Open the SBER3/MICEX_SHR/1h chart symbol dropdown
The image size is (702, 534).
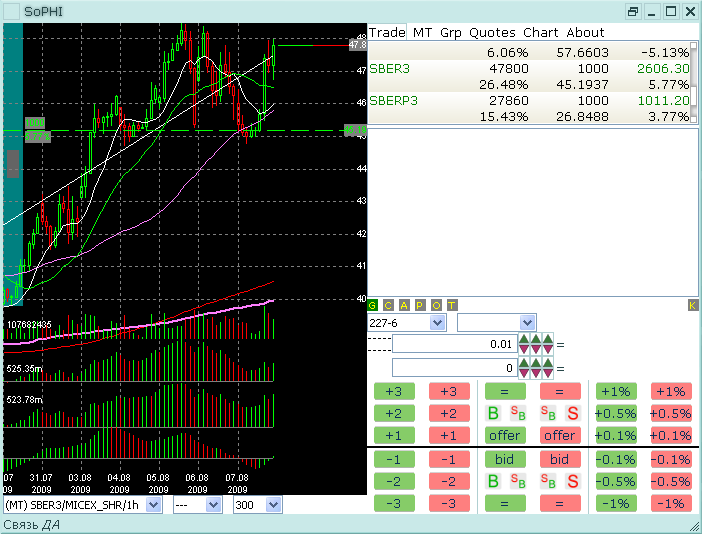153,505
